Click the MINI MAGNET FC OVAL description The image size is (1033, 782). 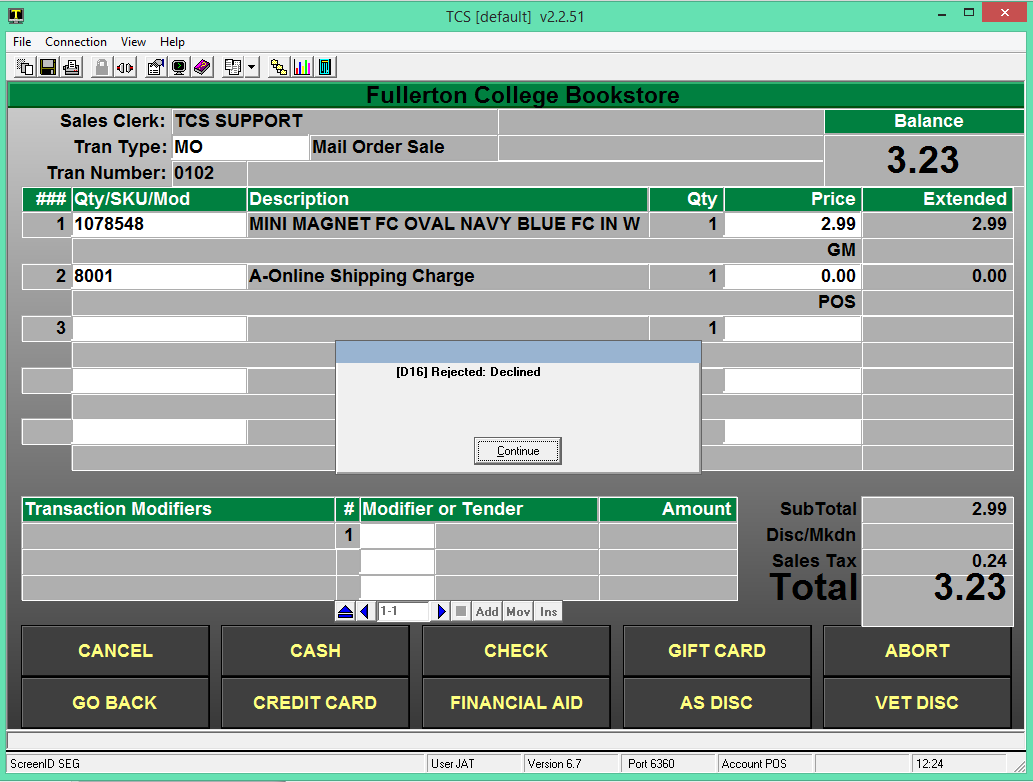(445, 225)
